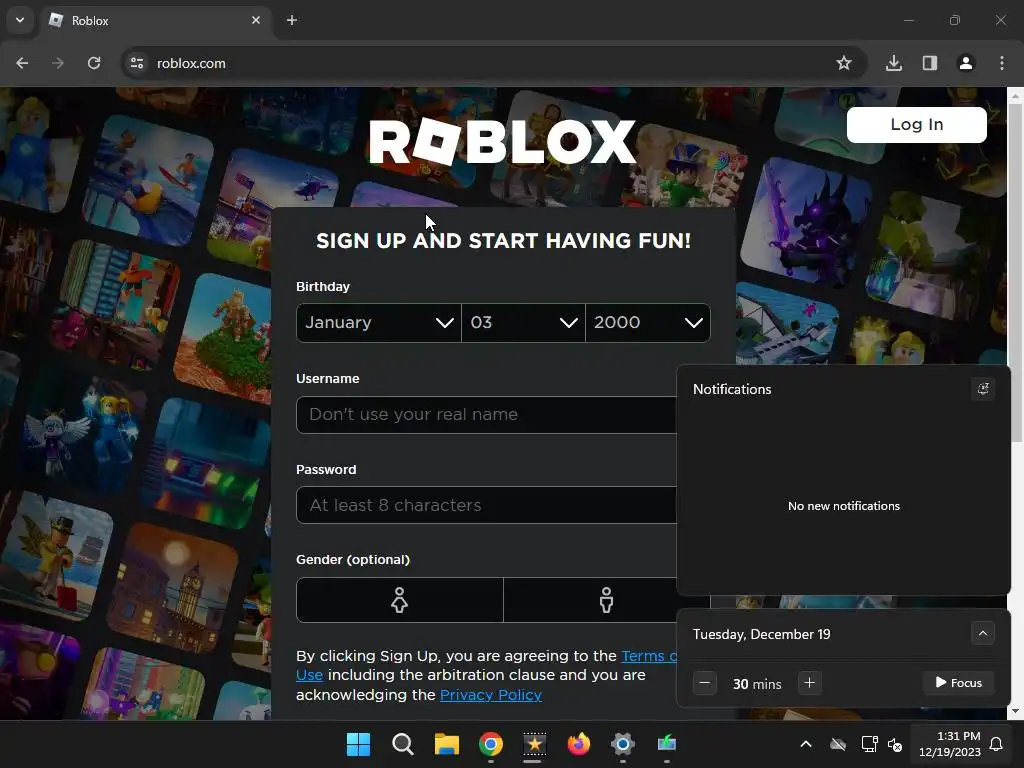
Task: Open the Windows Start menu
Action: coord(358,744)
